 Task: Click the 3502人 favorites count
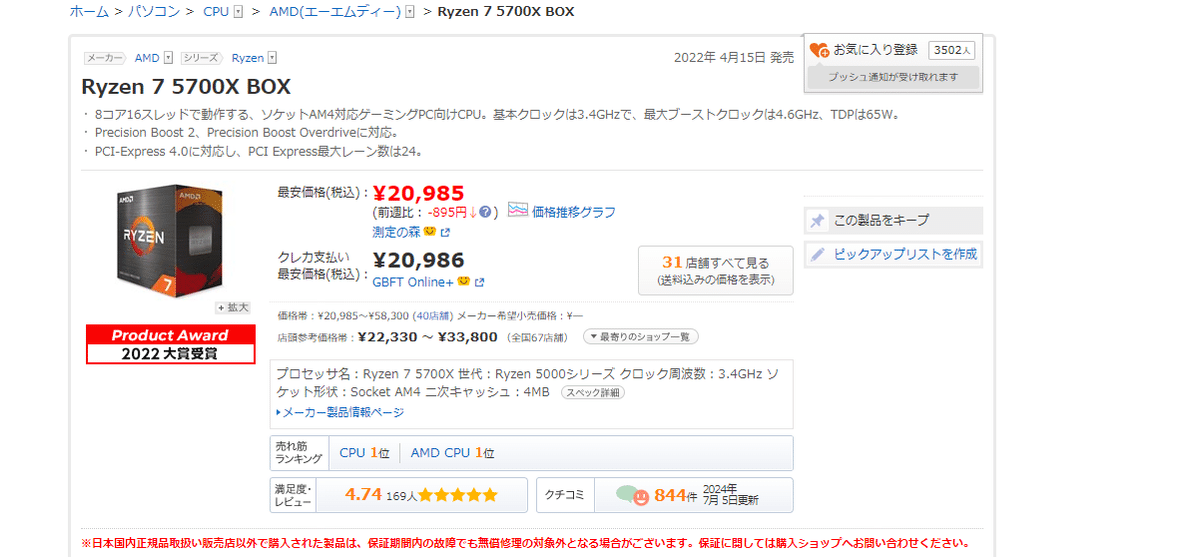952,50
